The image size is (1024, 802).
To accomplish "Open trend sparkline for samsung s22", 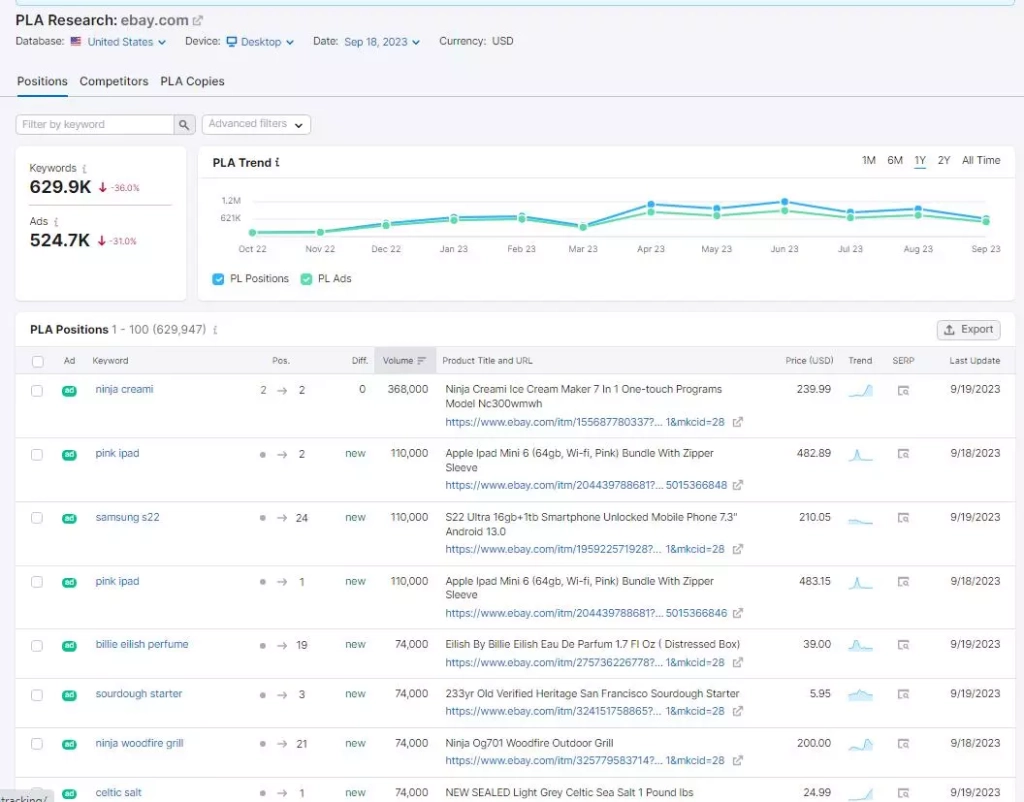I will [x=860, y=521].
